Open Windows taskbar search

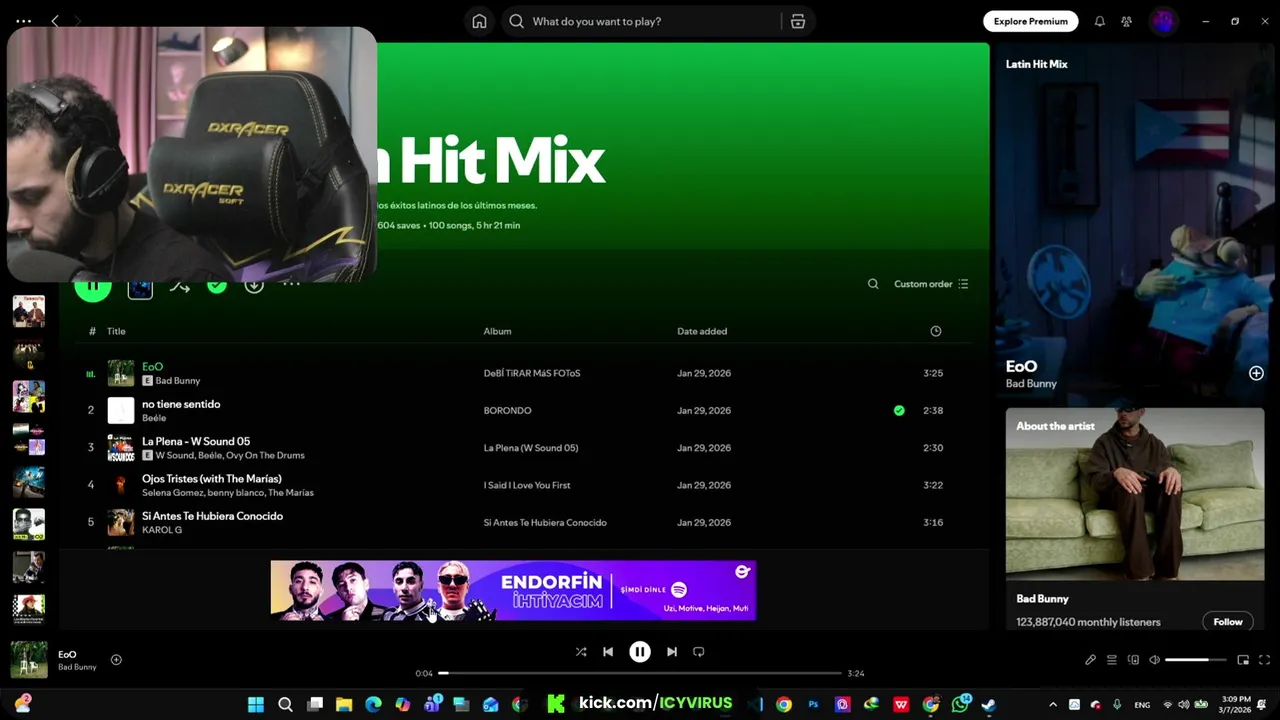(285, 704)
